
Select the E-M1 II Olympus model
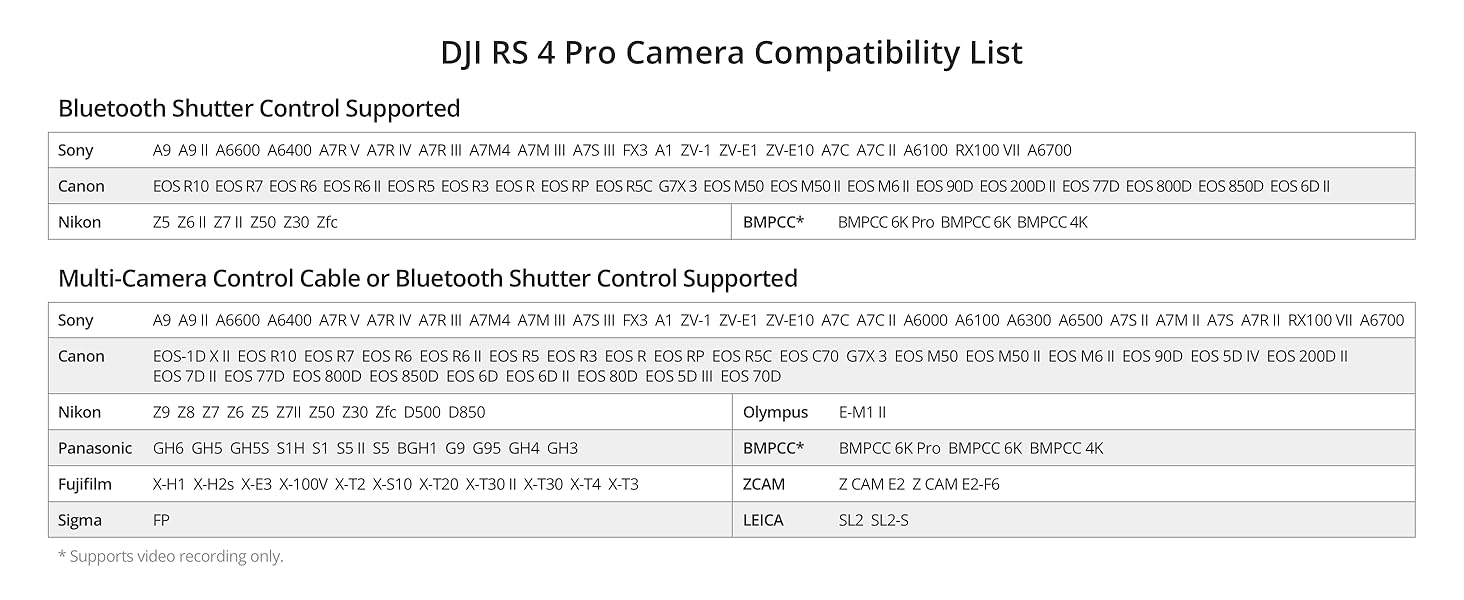click(862, 412)
